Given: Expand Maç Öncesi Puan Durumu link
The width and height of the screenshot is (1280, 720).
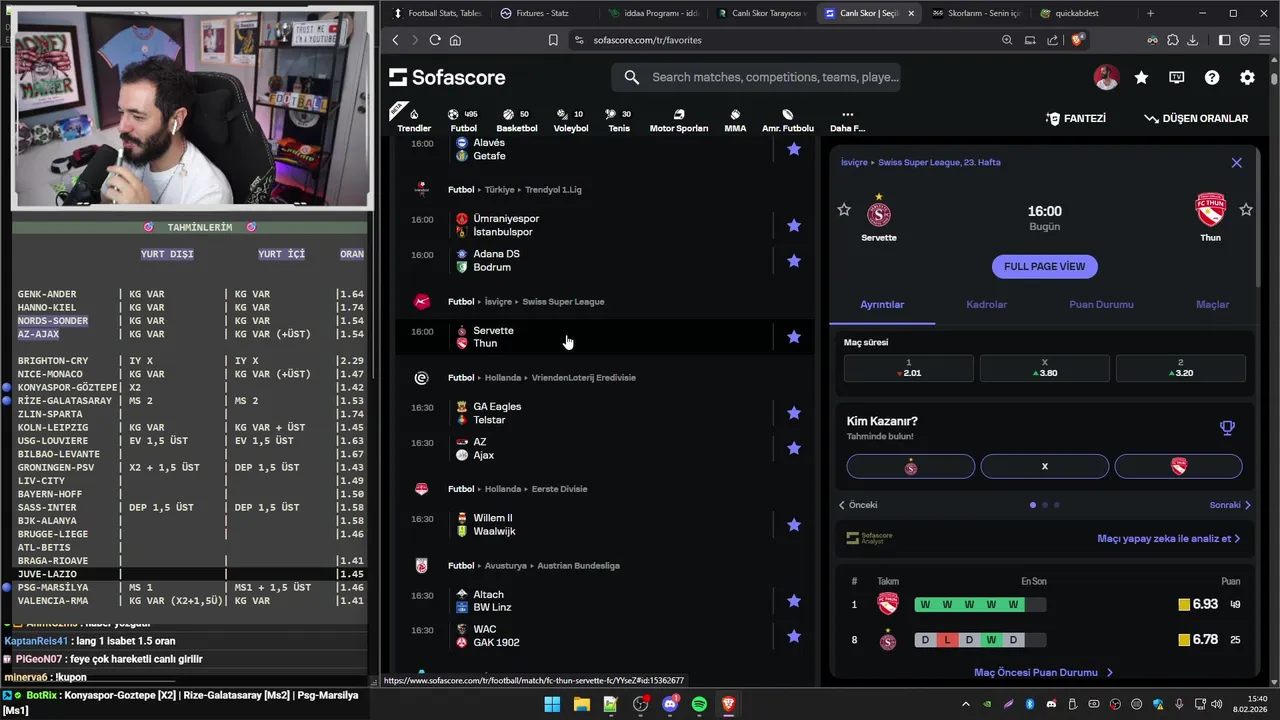Looking at the screenshot, I should coord(1043,672).
